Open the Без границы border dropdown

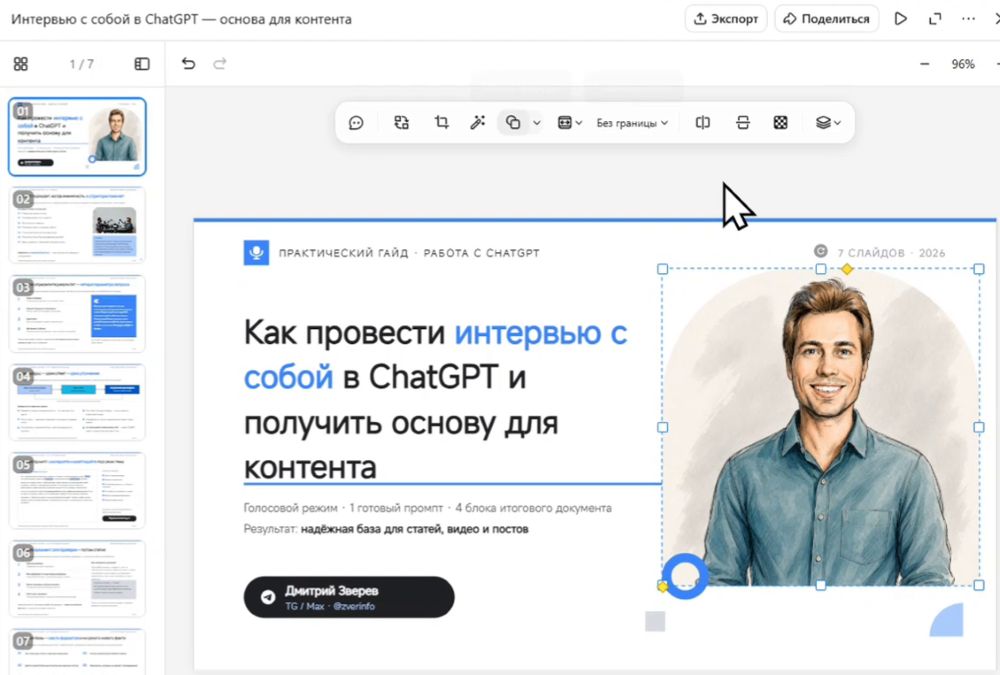[x=632, y=122]
